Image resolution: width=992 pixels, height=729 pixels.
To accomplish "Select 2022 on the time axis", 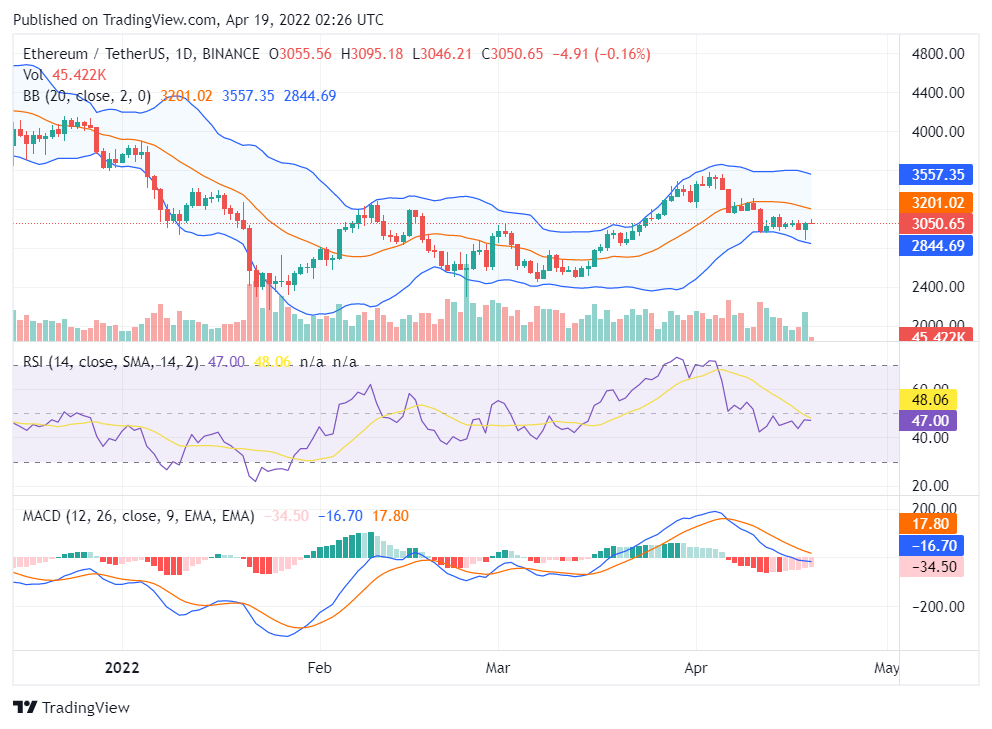I will (122, 667).
